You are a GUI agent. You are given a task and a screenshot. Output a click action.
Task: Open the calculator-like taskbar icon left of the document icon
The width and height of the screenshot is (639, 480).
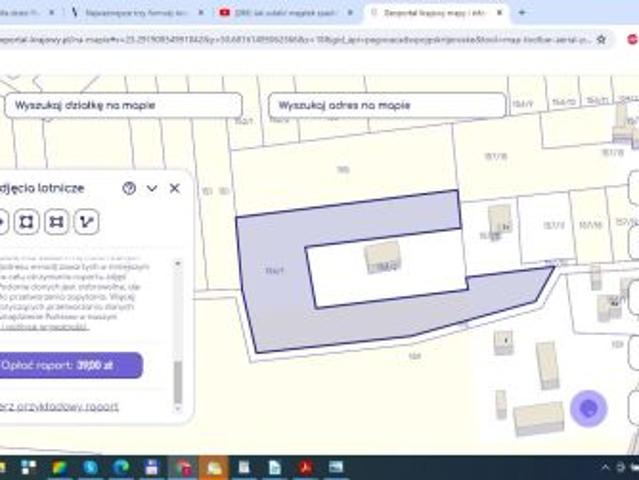(244, 467)
